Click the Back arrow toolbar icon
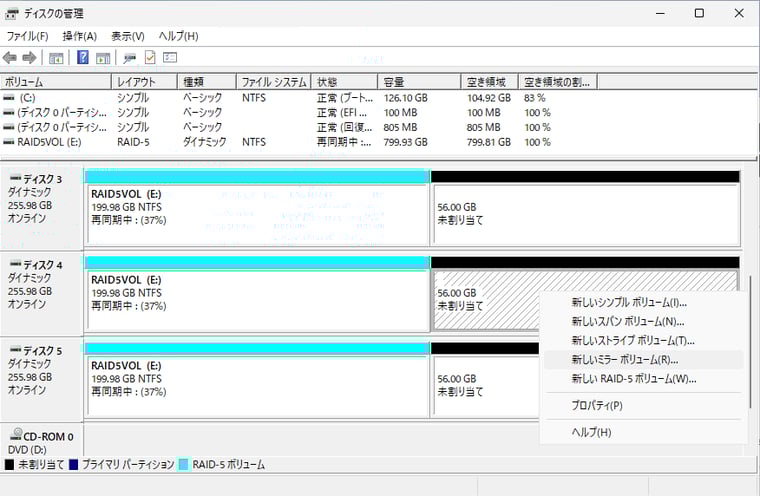The width and height of the screenshot is (760, 496). point(10,58)
